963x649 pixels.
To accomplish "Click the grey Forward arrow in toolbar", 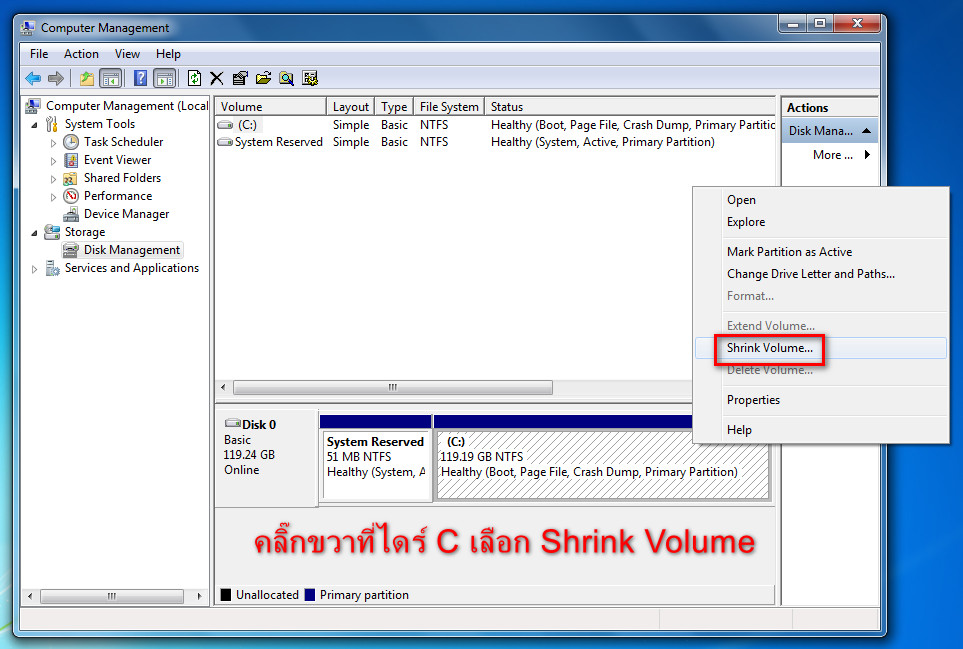I will click(x=56, y=79).
